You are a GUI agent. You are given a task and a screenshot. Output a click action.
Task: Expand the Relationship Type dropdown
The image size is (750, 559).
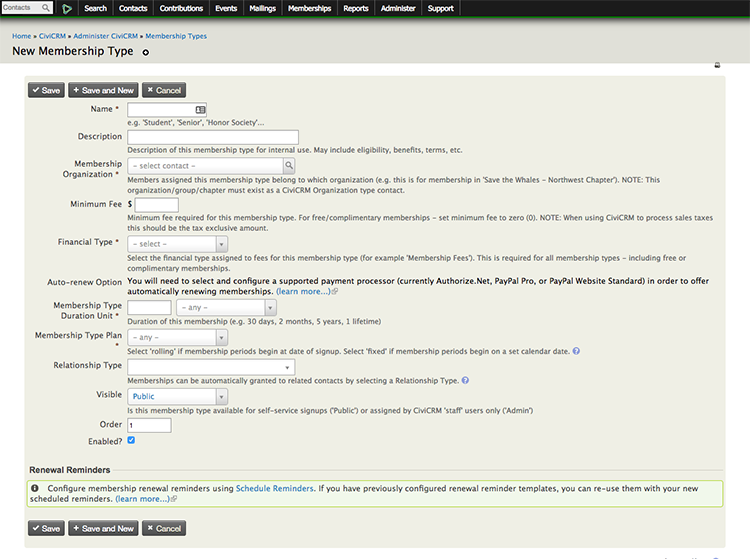point(211,367)
